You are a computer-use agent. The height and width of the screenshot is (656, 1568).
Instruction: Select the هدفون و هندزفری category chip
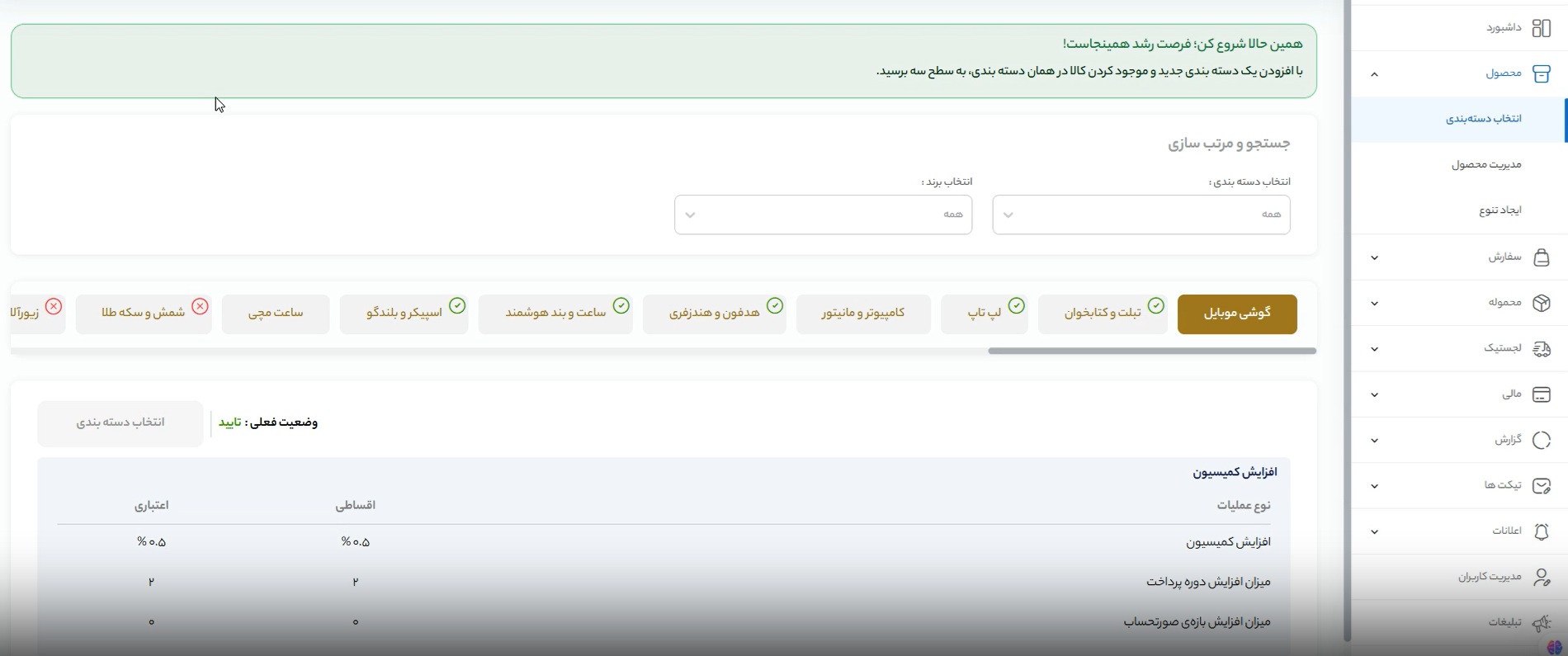coord(714,314)
